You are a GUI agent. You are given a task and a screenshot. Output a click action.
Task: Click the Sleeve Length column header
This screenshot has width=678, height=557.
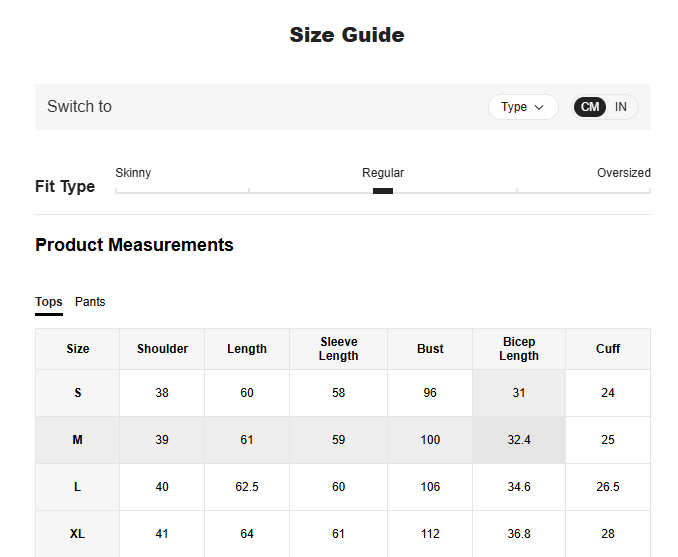tap(338, 349)
